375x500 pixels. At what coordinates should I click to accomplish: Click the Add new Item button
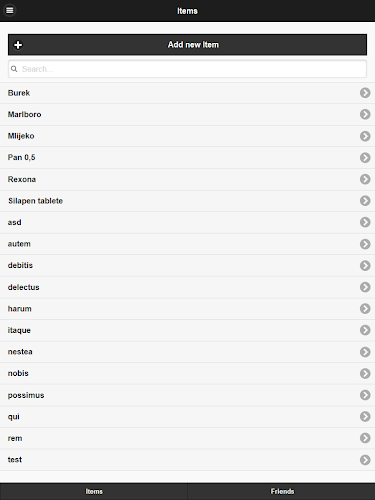[187, 45]
